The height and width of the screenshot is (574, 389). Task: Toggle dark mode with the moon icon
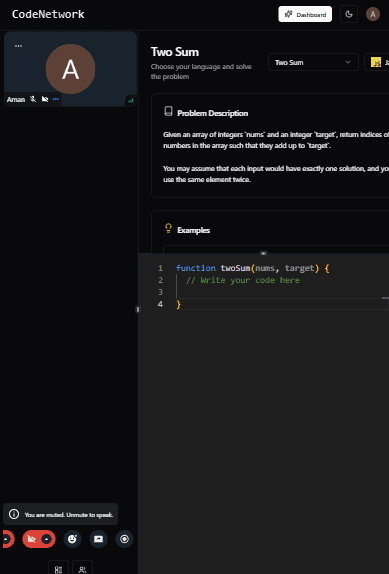[349, 14]
